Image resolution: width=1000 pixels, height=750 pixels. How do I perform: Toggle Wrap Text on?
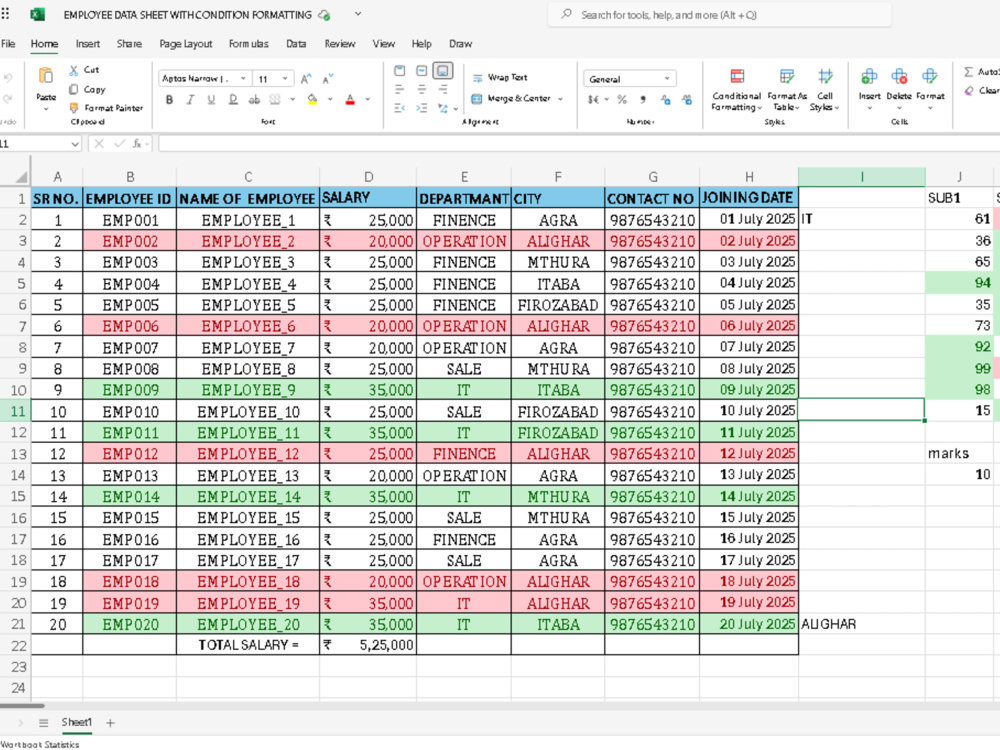point(500,77)
